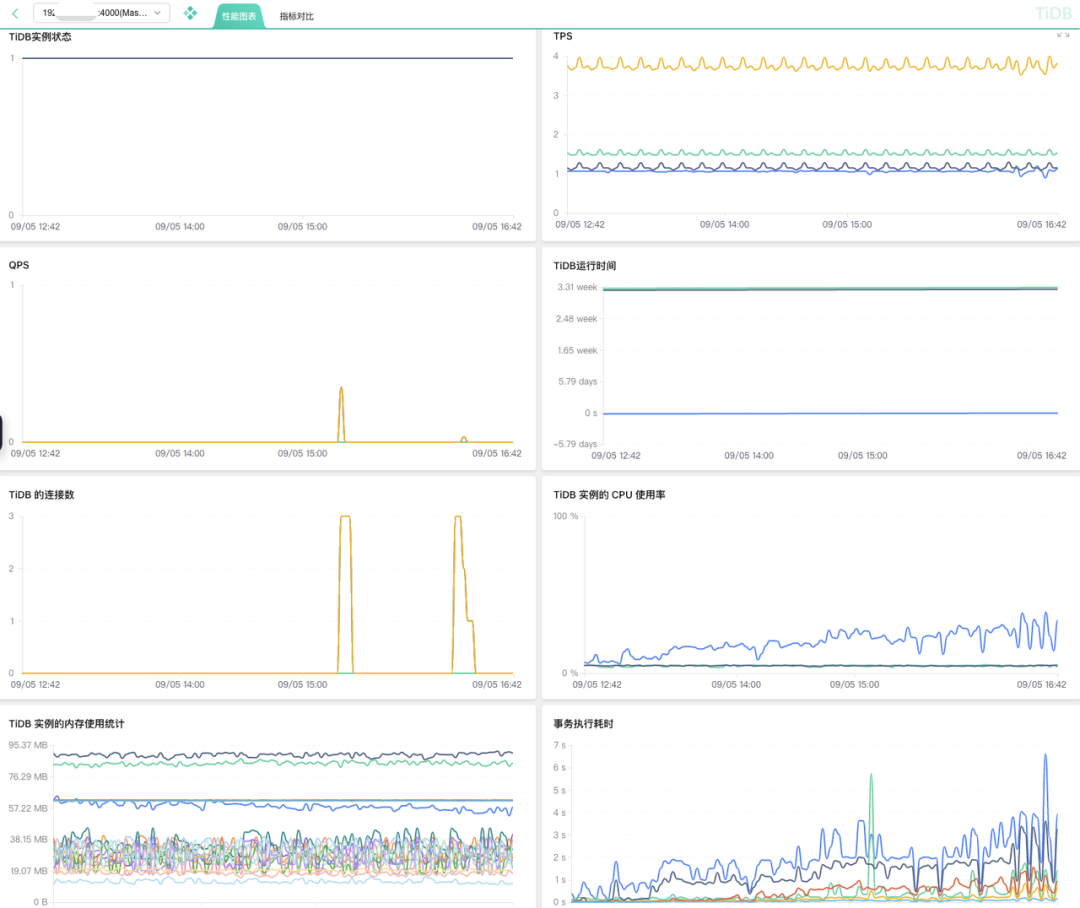
Task: Open the instance selector dropdown ending in :4000(Mas...
Action: pyautogui.click(x=101, y=12)
